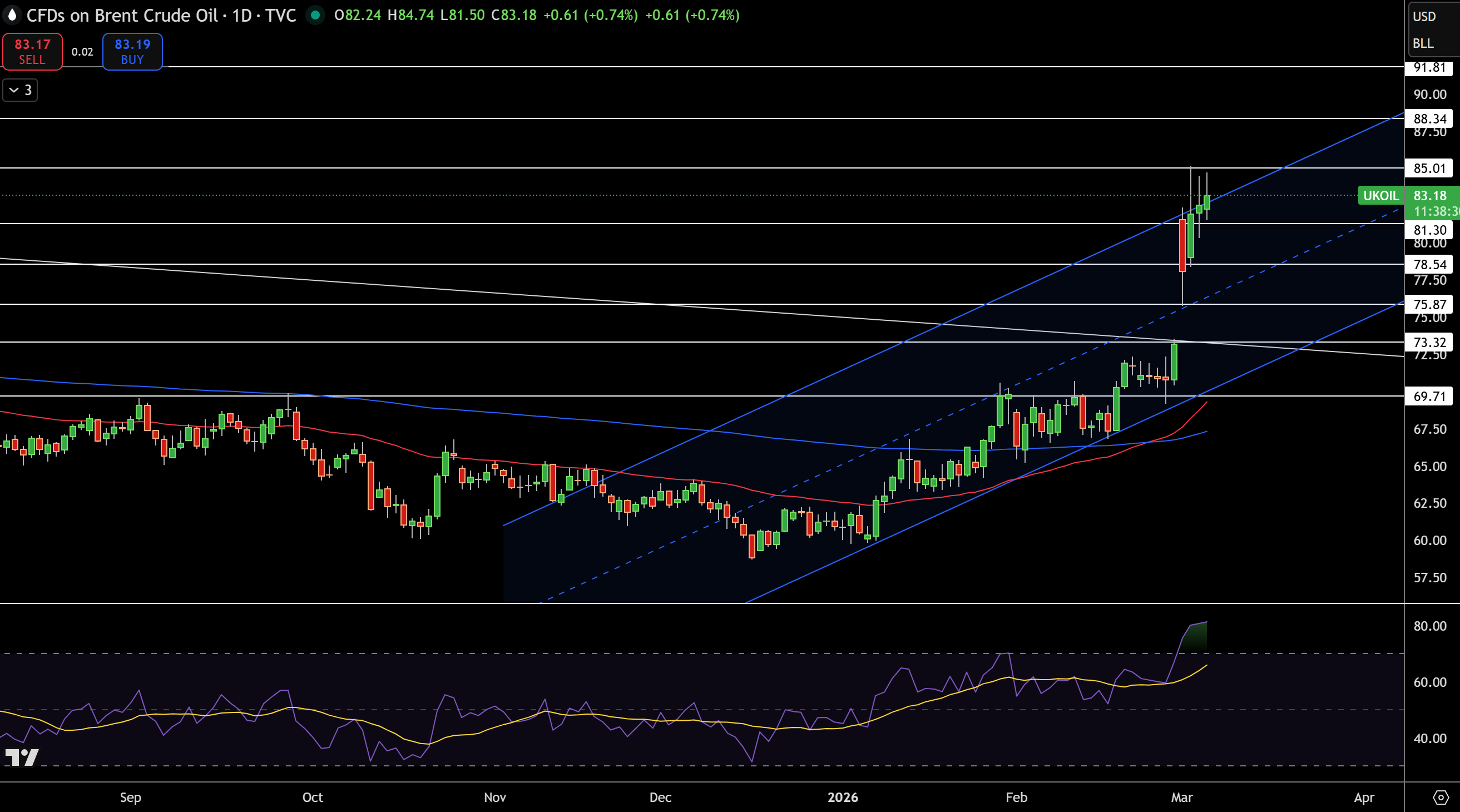Click the 73.32 horizontal line price label
This screenshot has height=812, width=1460.
point(1429,342)
